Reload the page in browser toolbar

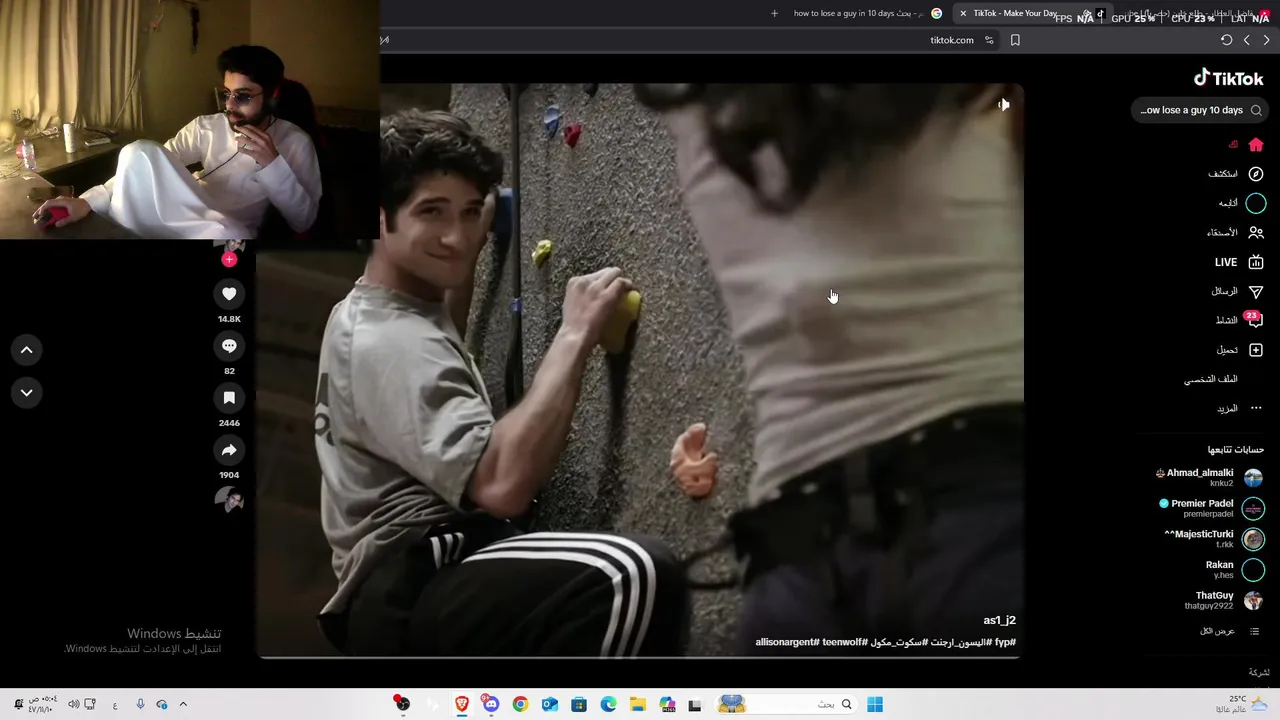[1226, 40]
